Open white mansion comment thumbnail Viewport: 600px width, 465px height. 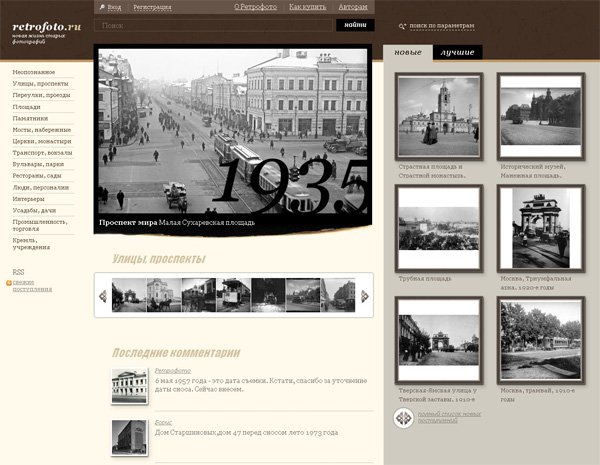(129, 386)
